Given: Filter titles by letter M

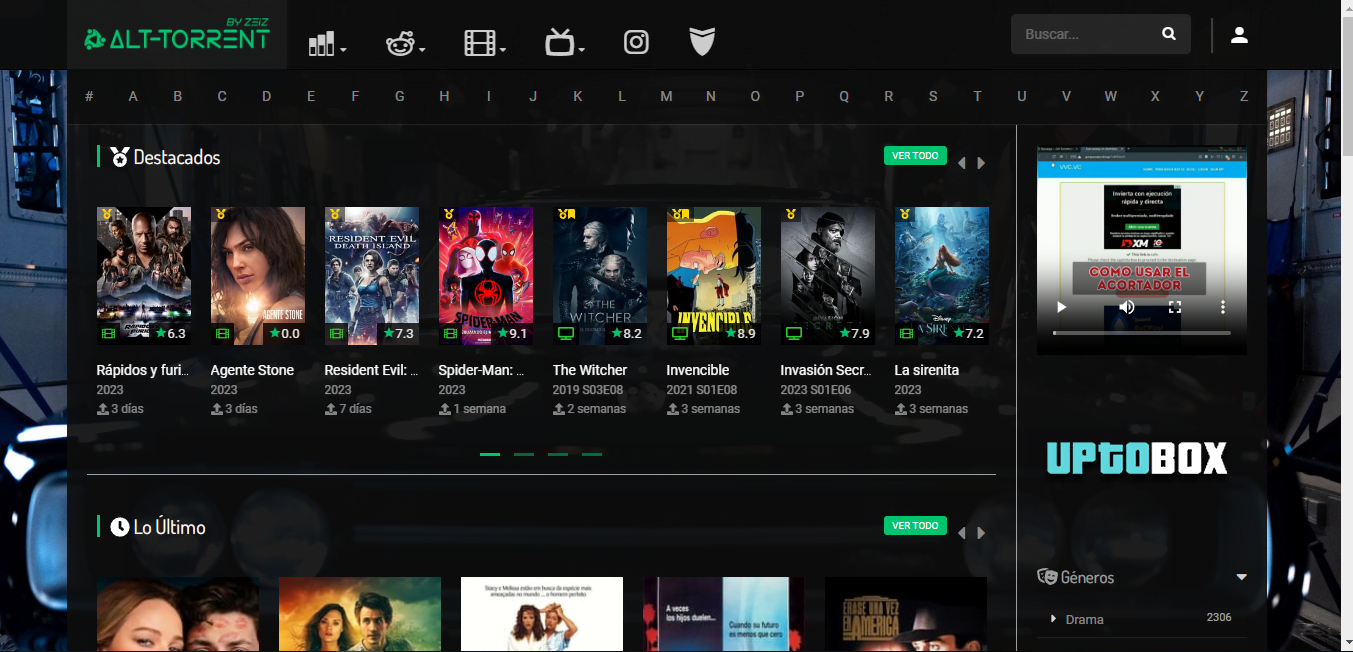Looking at the screenshot, I should click(666, 96).
